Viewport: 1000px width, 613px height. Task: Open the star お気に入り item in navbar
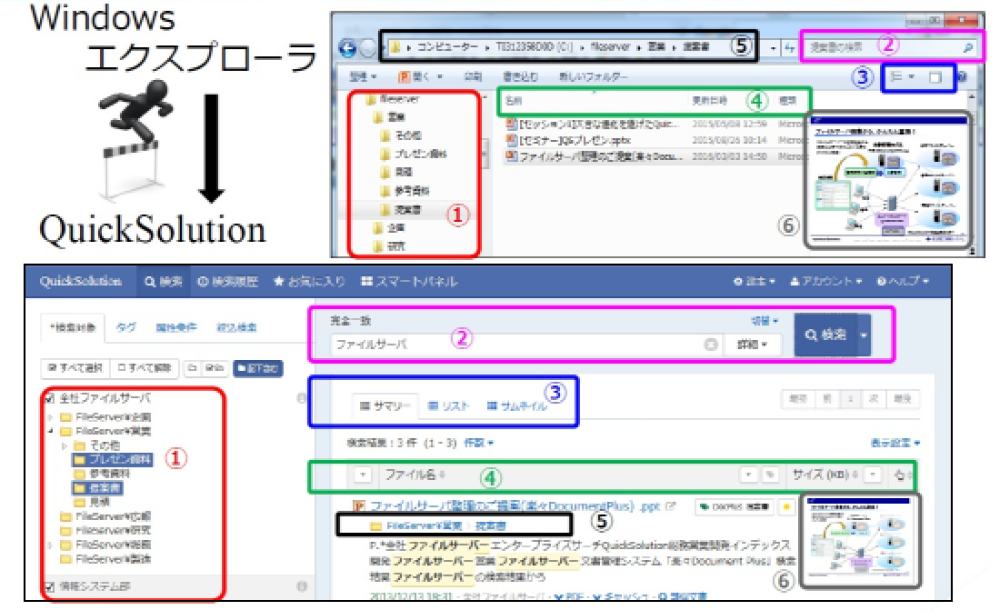tap(309, 281)
